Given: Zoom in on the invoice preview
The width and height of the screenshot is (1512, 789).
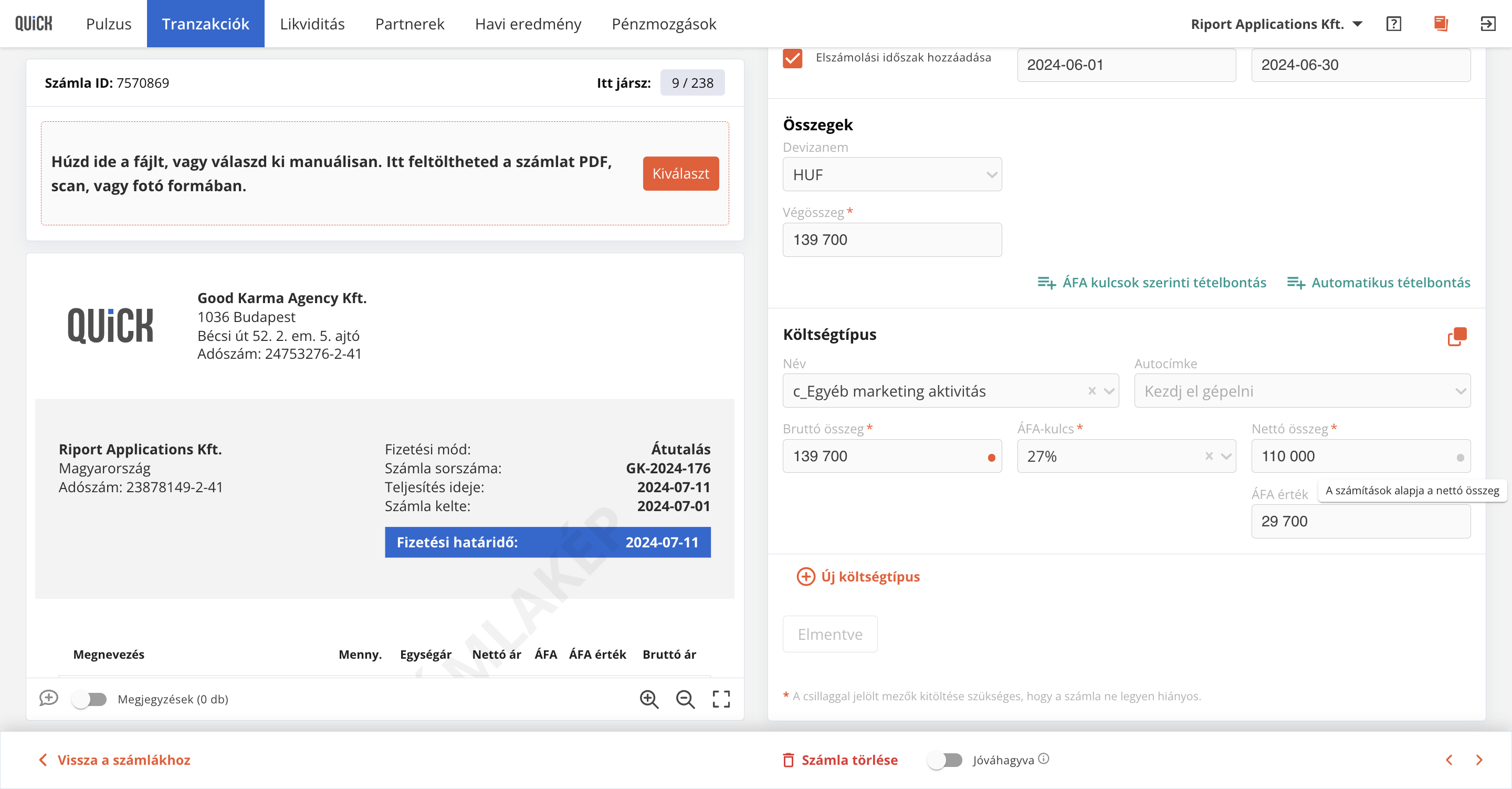Looking at the screenshot, I should pyautogui.click(x=649, y=699).
